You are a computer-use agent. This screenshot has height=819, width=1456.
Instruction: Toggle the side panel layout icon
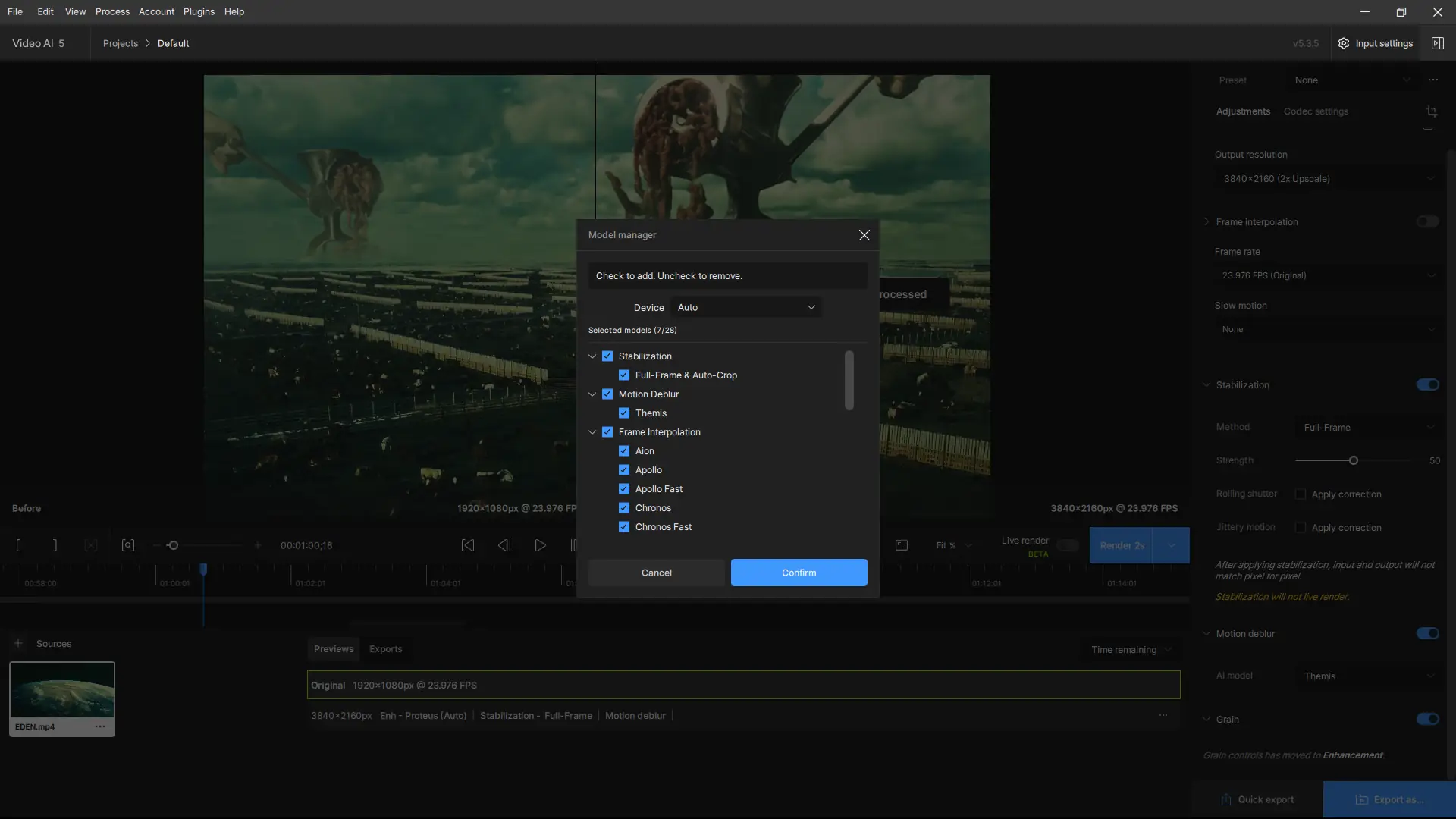pos(1437,43)
